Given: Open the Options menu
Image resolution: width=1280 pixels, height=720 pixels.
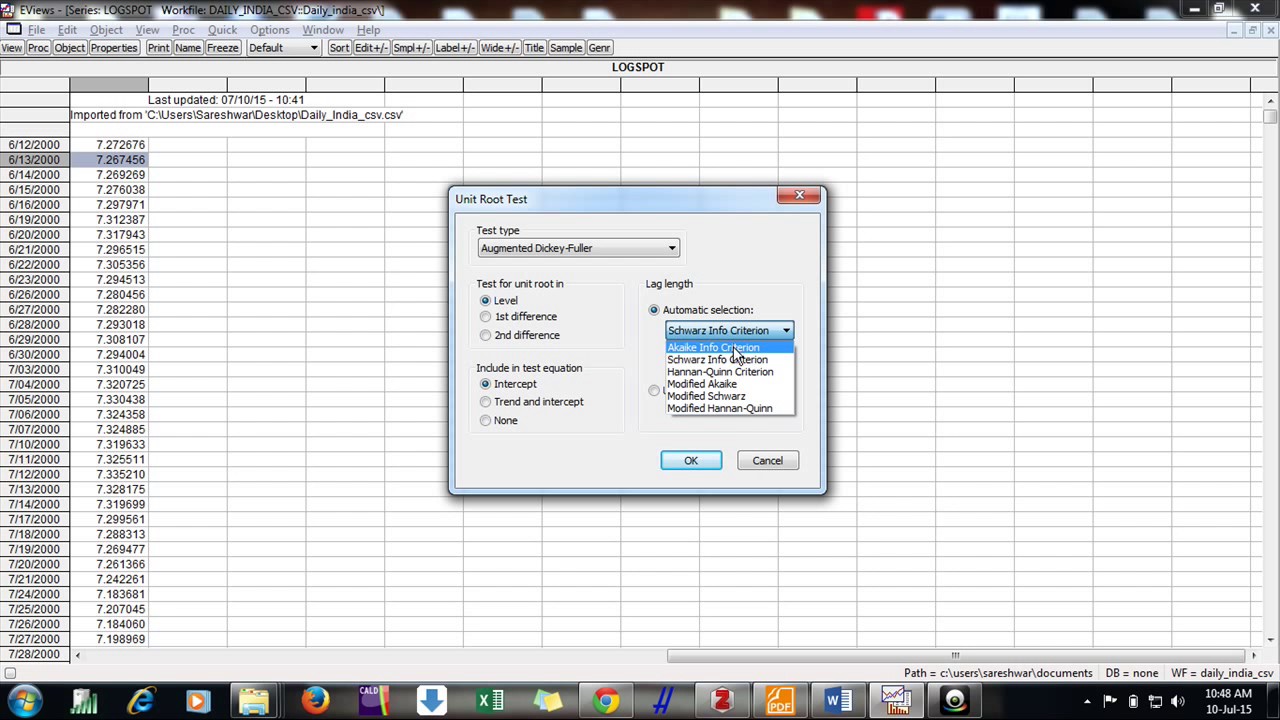Looking at the screenshot, I should point(269,30).
